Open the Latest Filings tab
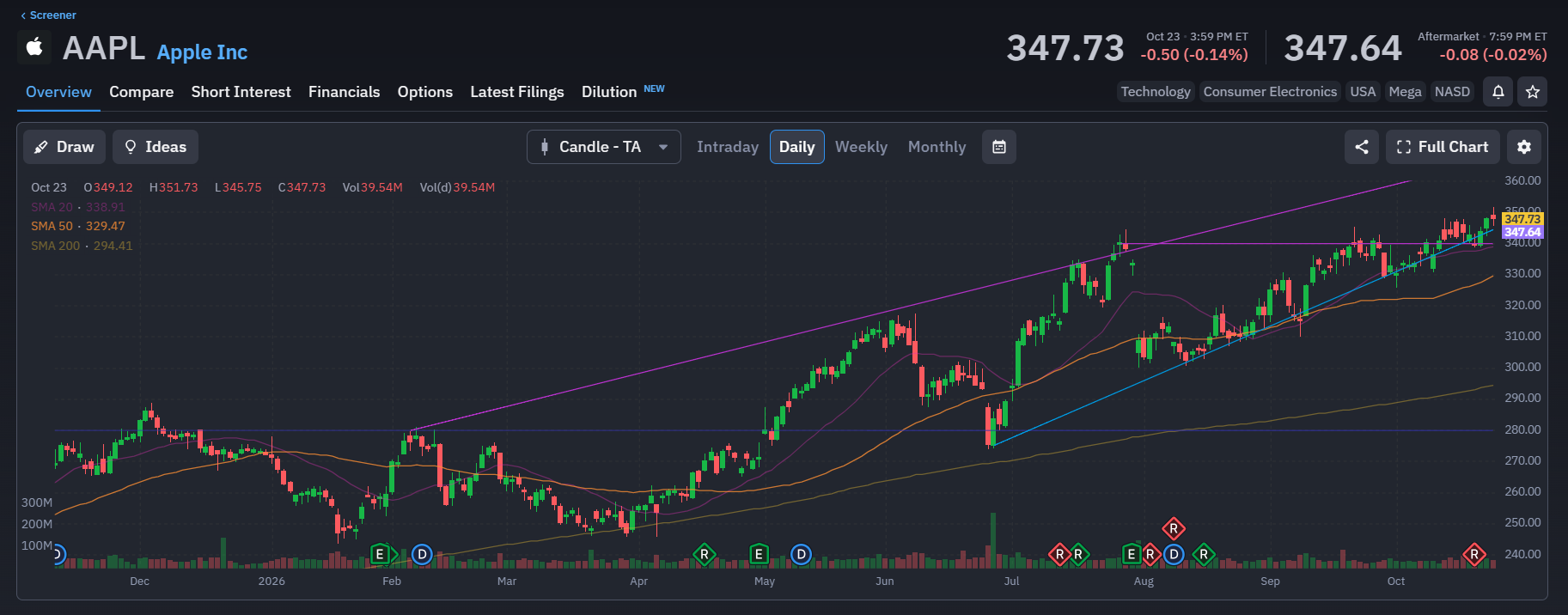Image resolution: width=1568 pixels, height=615 pixels. coord(517,92)
